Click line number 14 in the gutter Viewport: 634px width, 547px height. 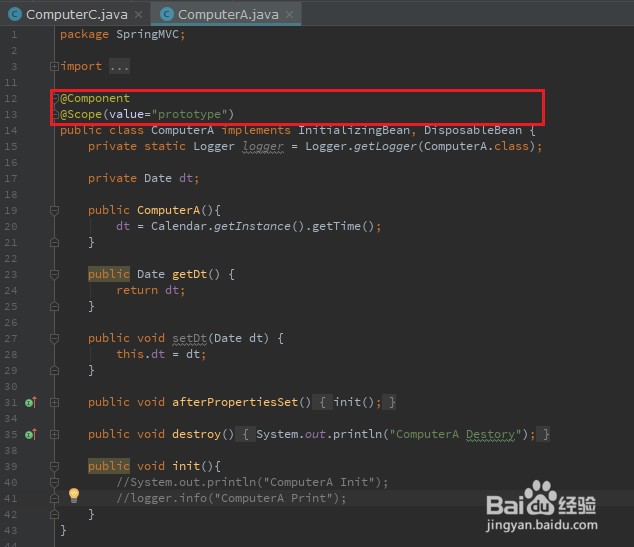point(11,130)
